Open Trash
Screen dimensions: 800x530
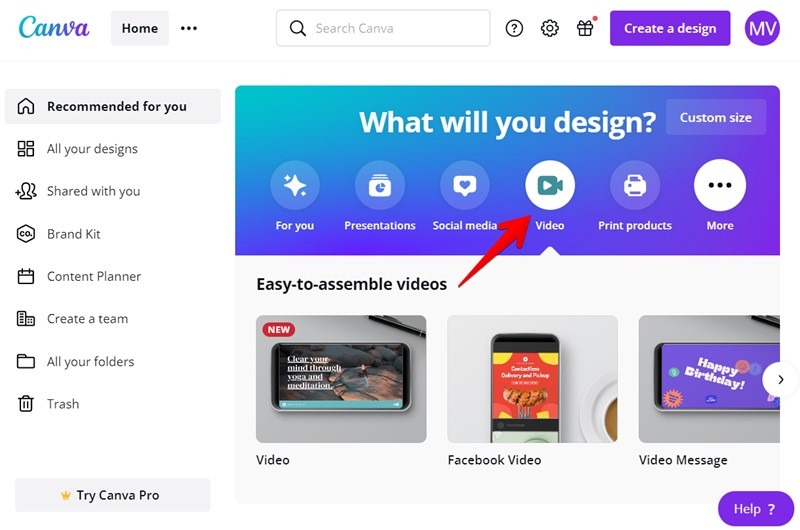coord(48,404)
